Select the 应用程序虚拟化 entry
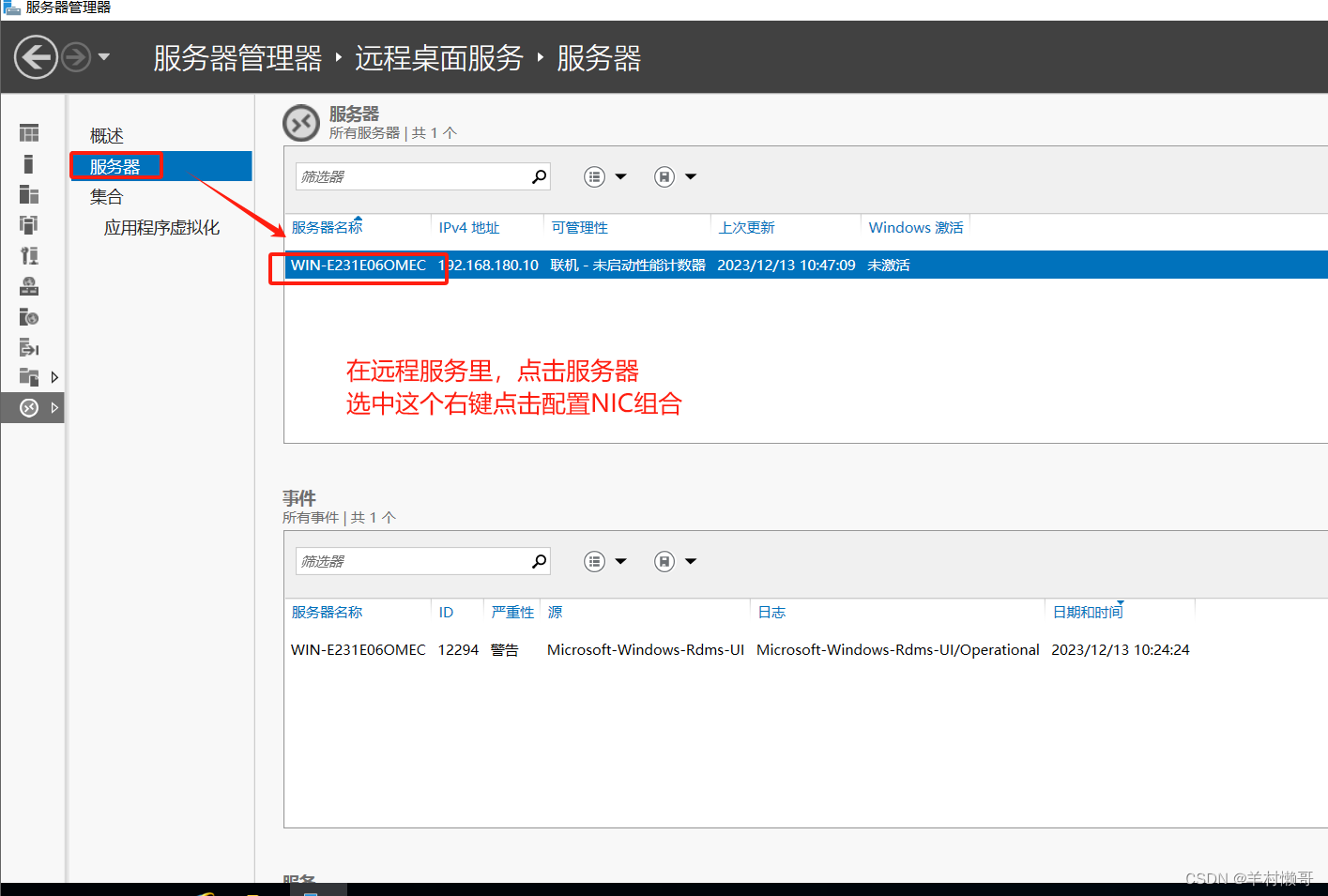The width and height of the screenshot is (1328, 896). (160, 227)
